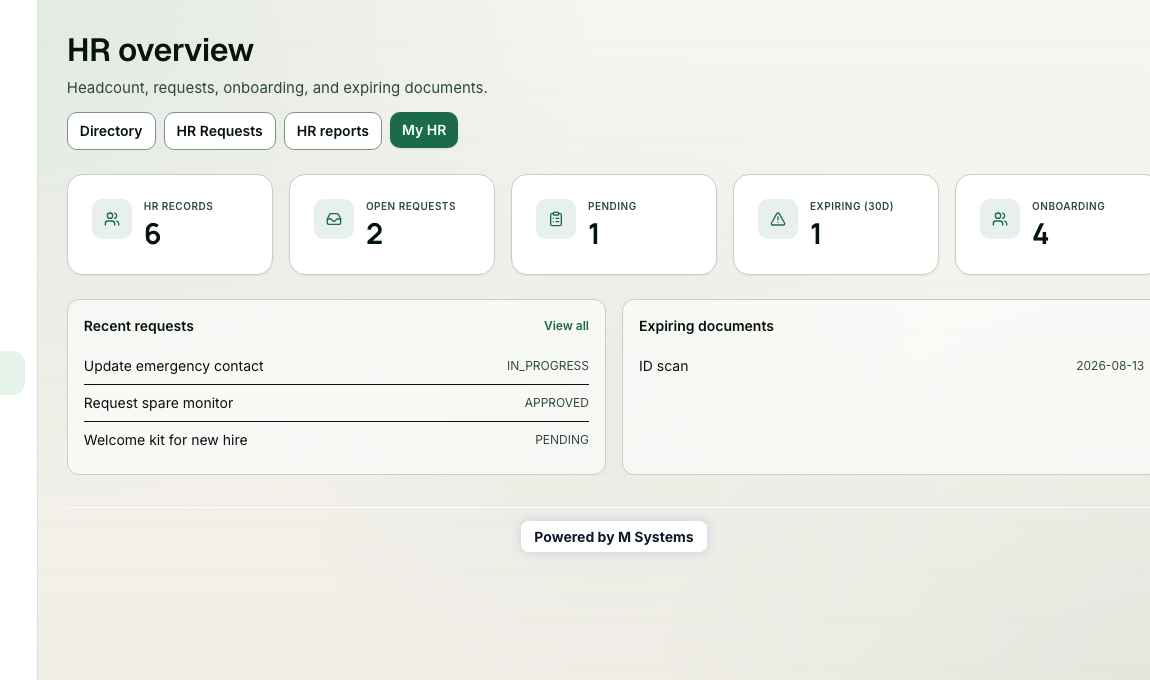The height and width of the screenshot is (680, 1150).
Task: Click the Open Requests inbox icon
Action: [334, 219]
